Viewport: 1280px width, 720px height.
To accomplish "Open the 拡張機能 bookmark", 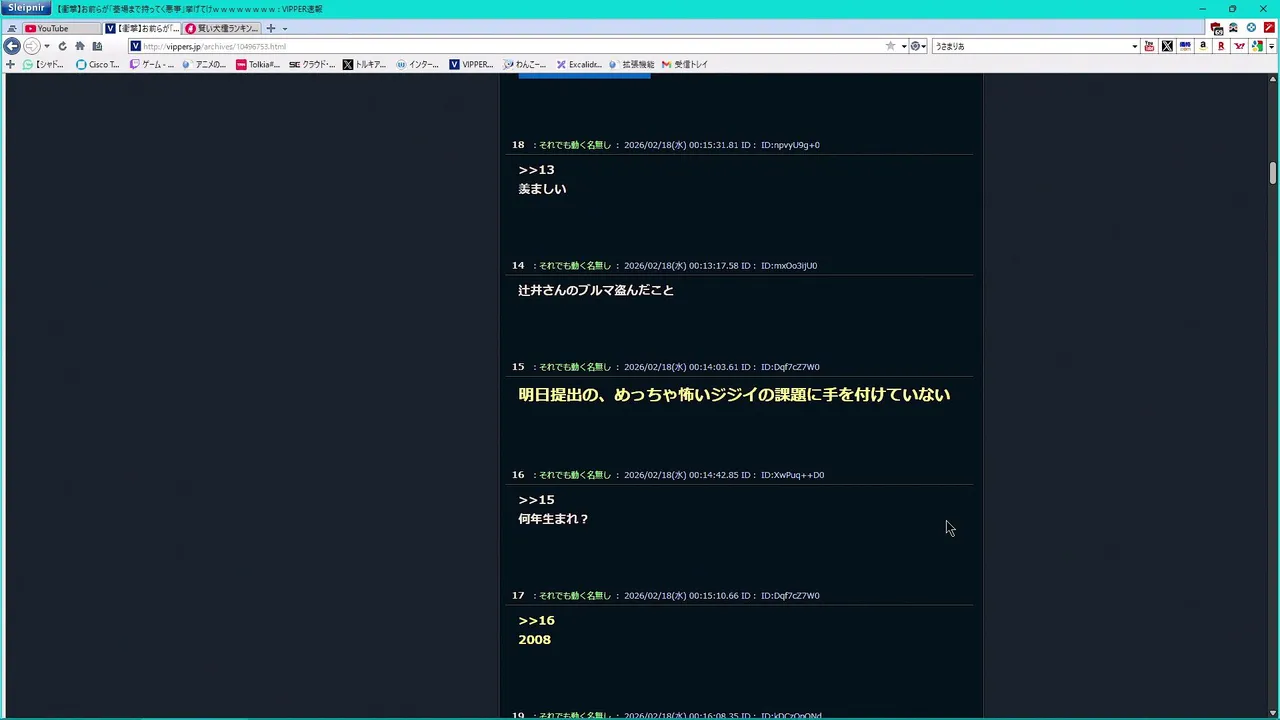I will click(632, 64).
